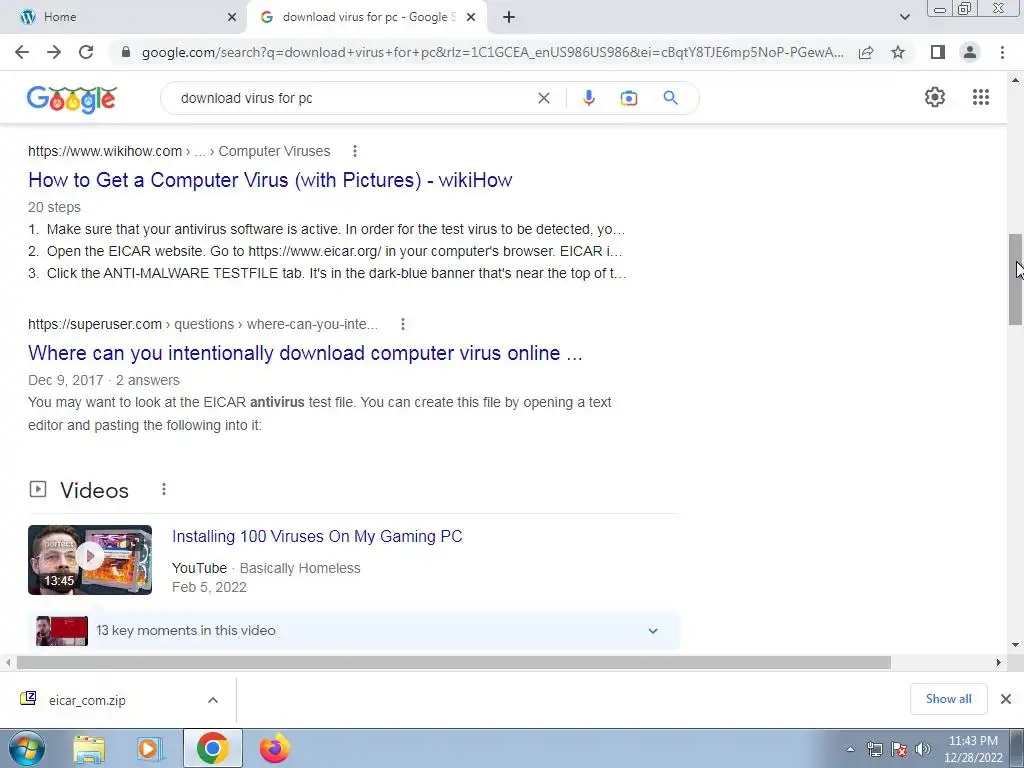Image resolution: width=1024 pixels, height=768 pixels.
Task: Click the key moments video thumbnail
Action: click(x=62, y=631)
